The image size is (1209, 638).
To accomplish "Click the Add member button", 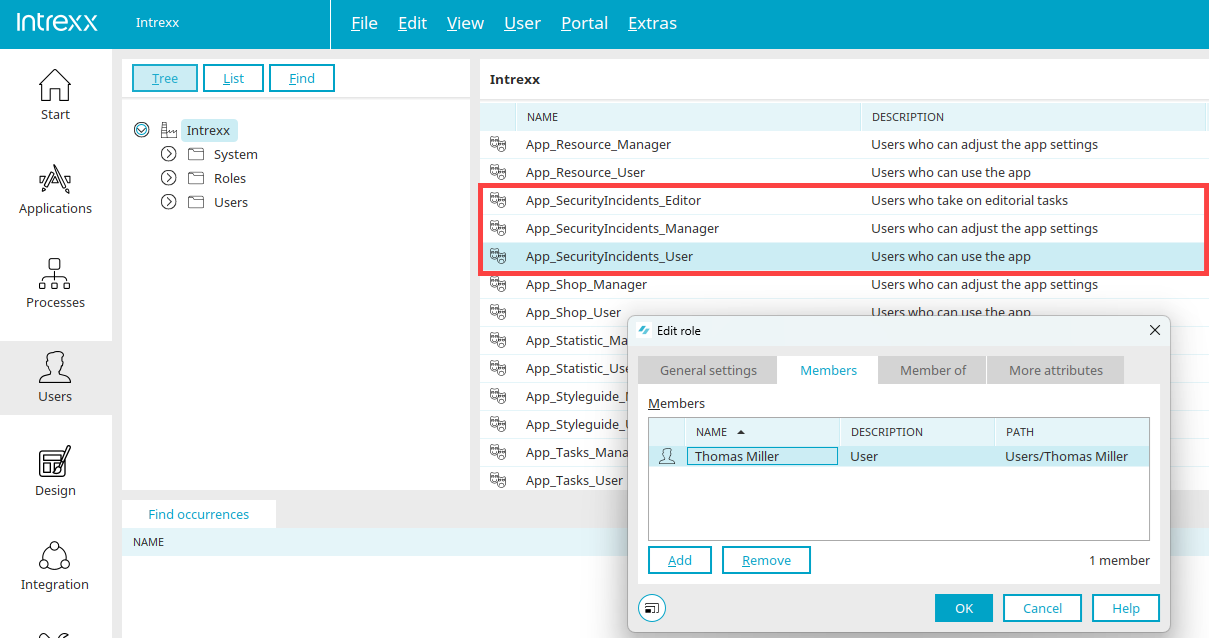I will tap(680, 560).
